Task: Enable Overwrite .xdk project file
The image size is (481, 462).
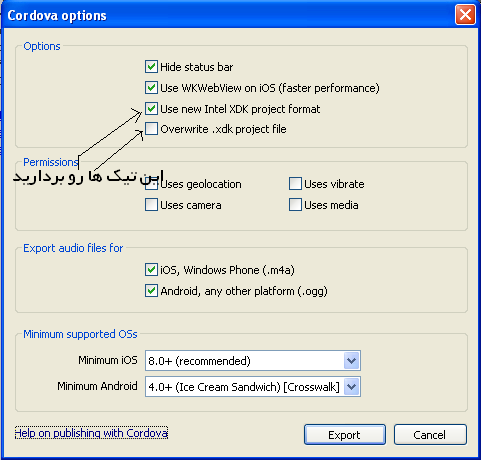Action: click(x=151, y=129)
